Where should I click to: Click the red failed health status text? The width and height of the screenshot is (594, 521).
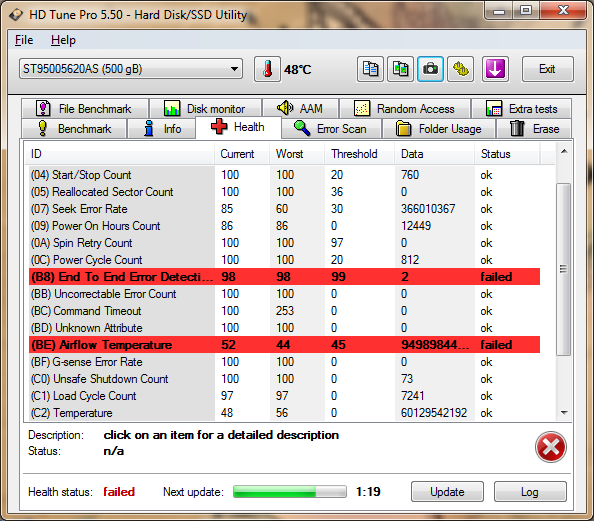[119, 492]
